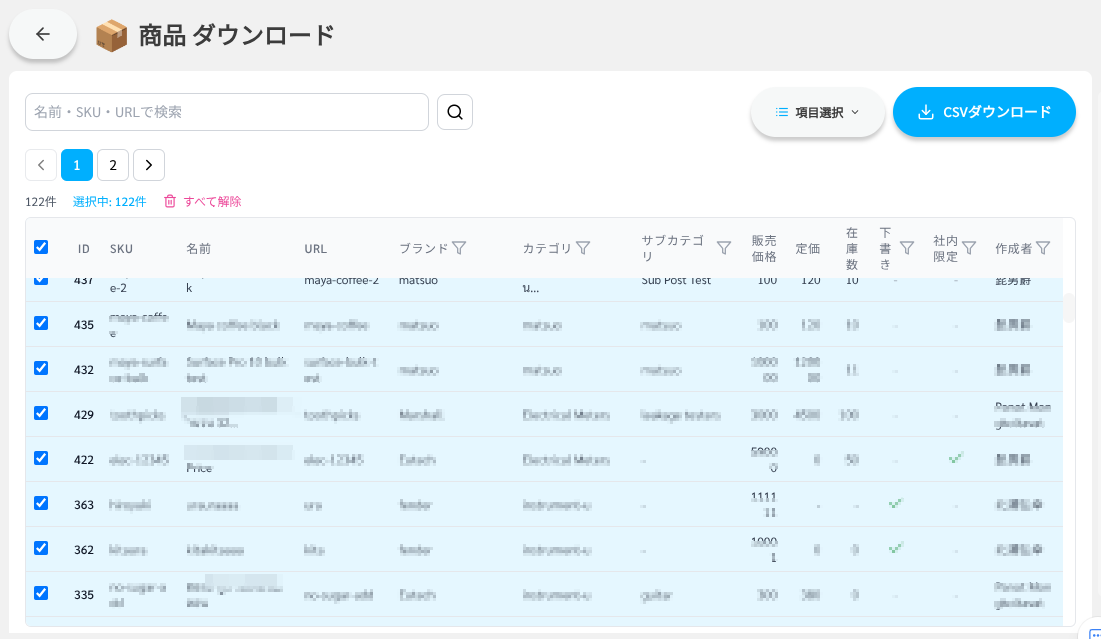The width and height of the screenshot is (1101, 639).
Task: Click the back arrow button
Action: click(43, 34)
